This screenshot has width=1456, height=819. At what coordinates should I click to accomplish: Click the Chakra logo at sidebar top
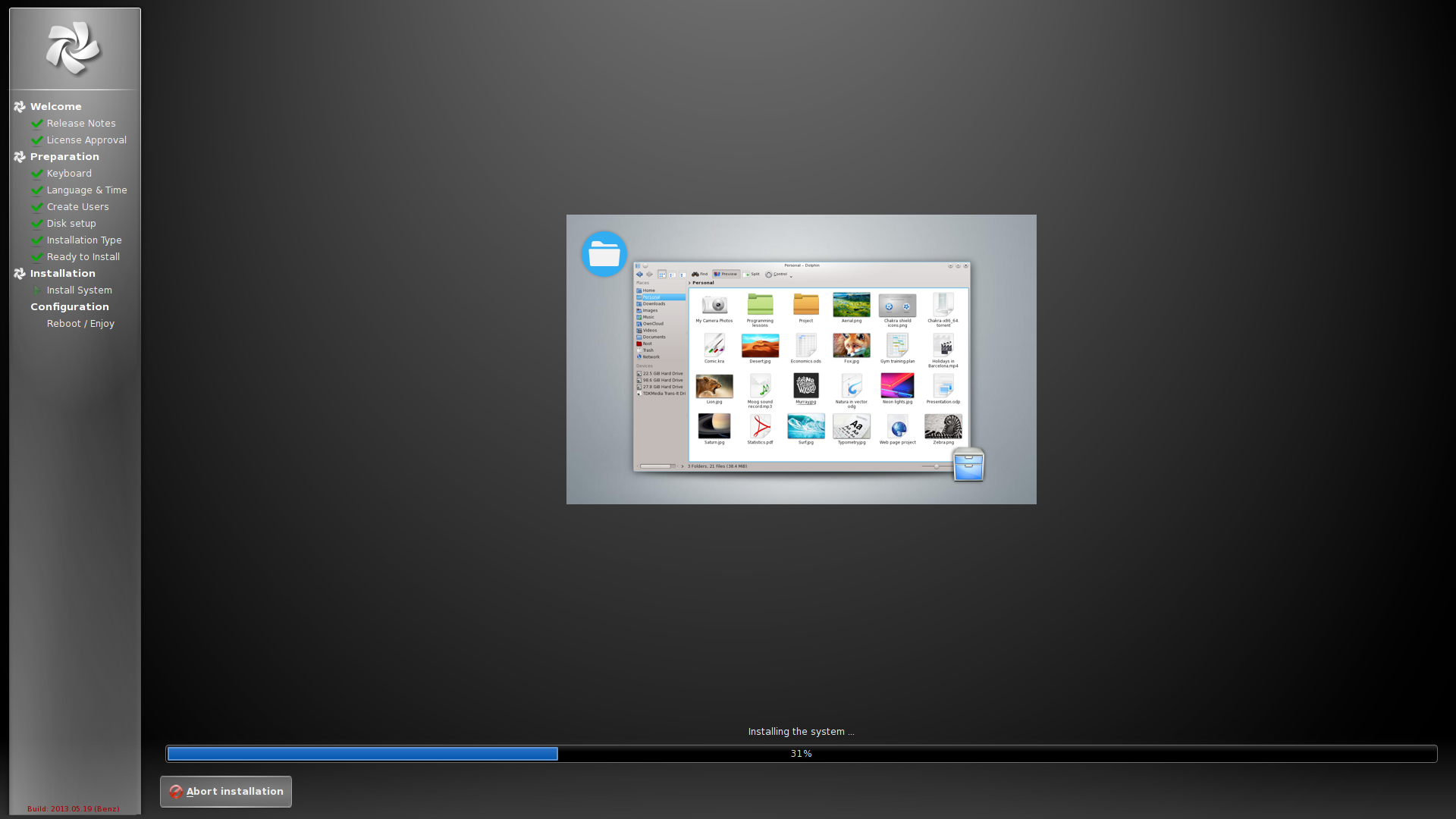pos(74,49)
